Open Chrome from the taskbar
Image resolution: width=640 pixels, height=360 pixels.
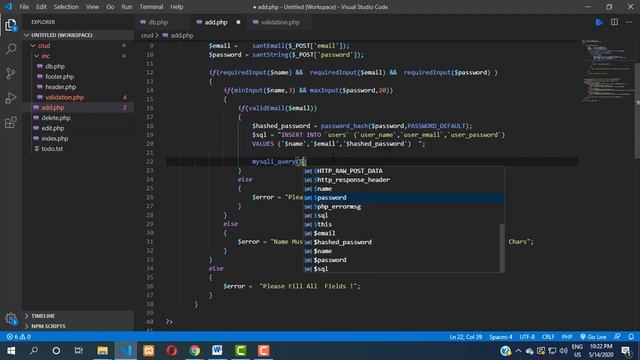tap(195, 351)
